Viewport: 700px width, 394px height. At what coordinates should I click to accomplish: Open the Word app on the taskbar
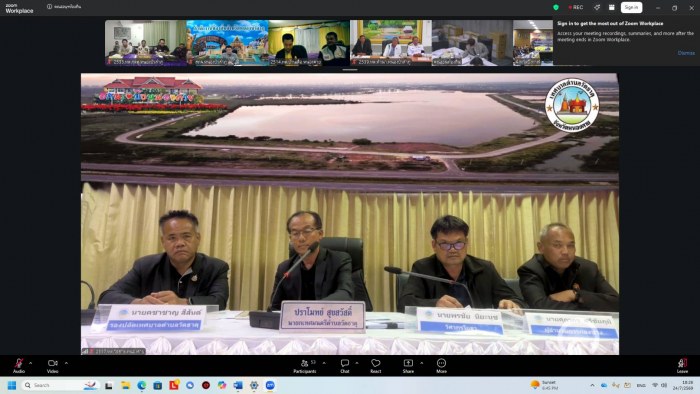[x=238, y=386]
